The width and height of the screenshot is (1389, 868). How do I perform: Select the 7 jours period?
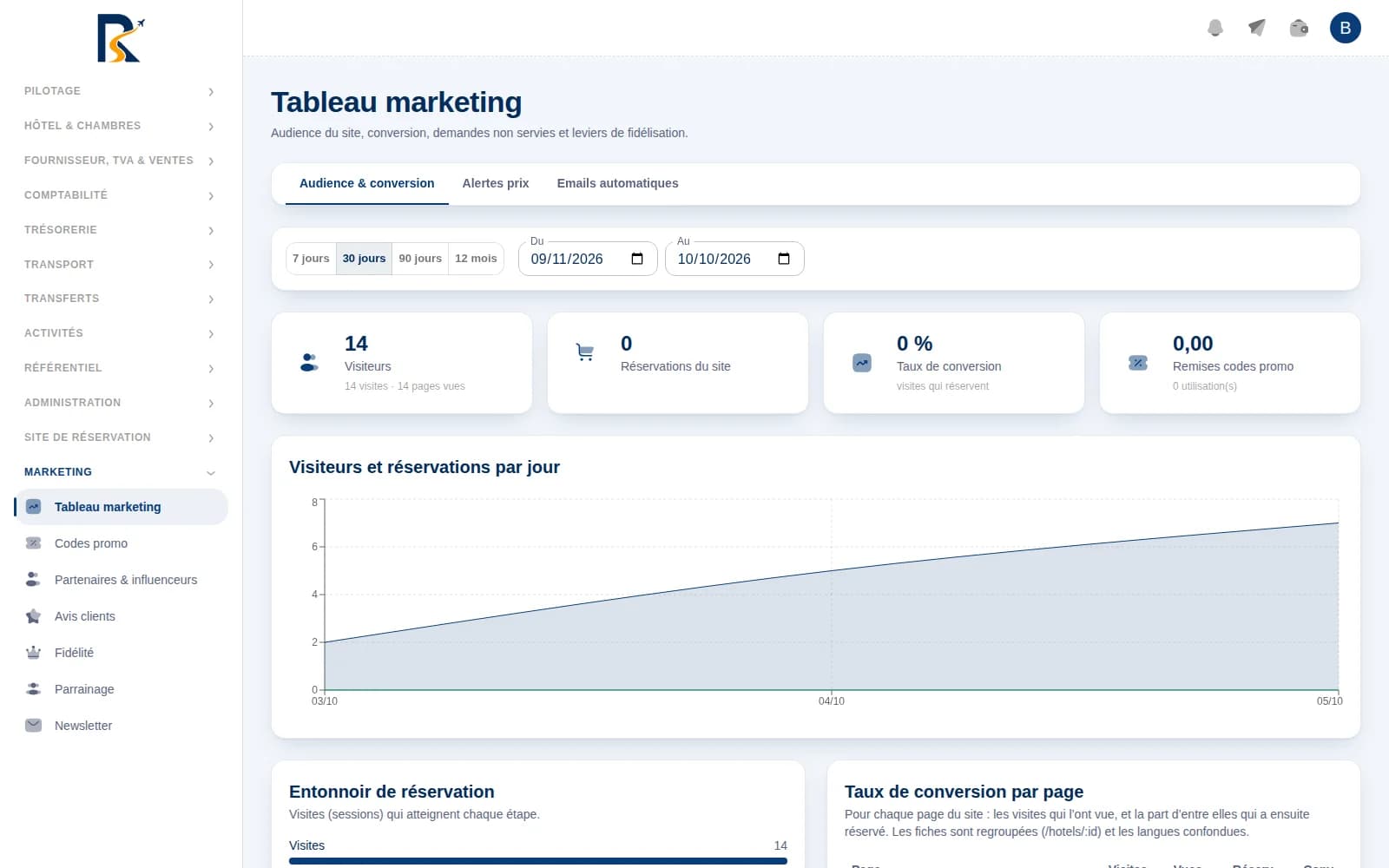(x=311, y=259)
